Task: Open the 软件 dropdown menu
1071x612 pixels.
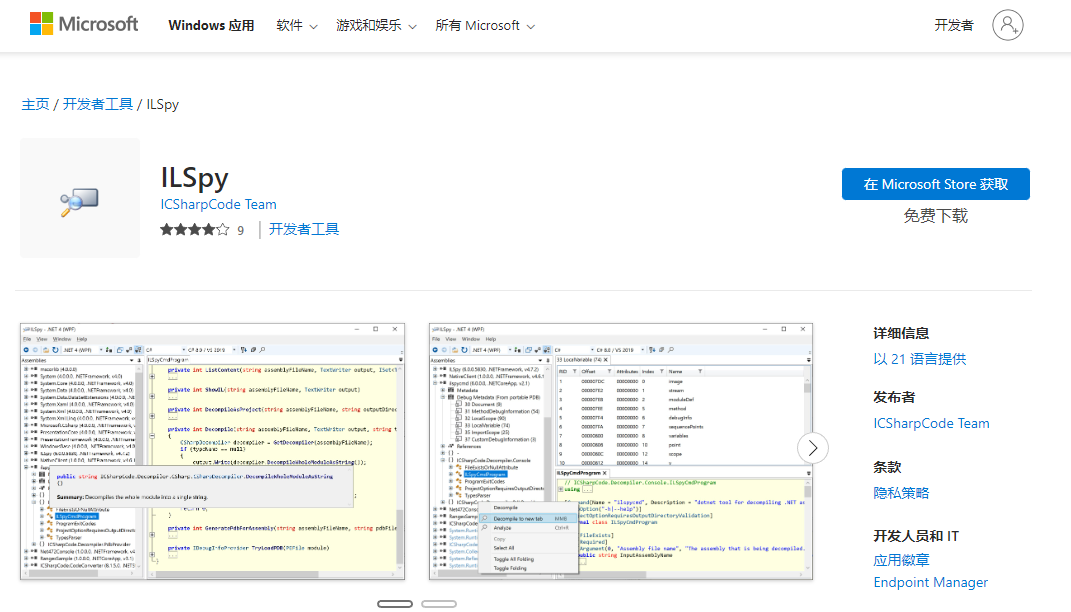Action: (x=295, y=25)
